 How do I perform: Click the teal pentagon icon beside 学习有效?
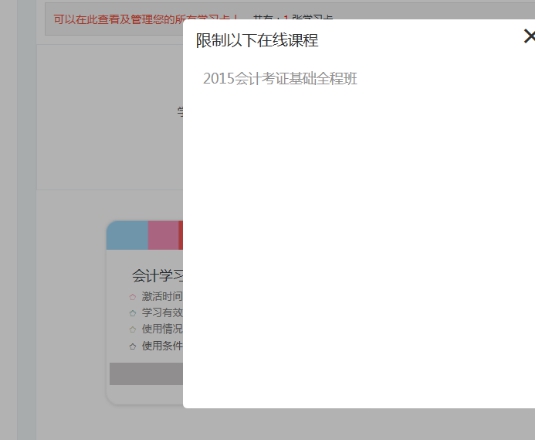tap(133, 313)
